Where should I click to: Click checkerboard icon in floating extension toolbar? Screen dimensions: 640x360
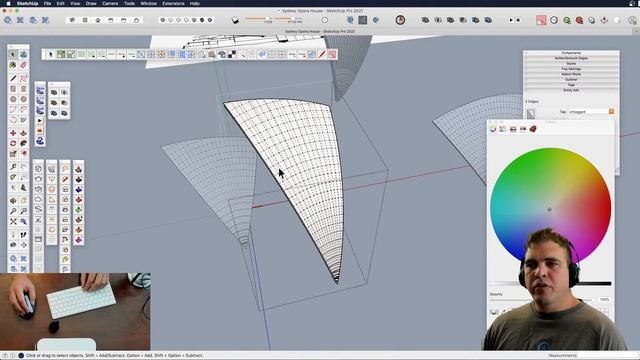click(231, 54)
